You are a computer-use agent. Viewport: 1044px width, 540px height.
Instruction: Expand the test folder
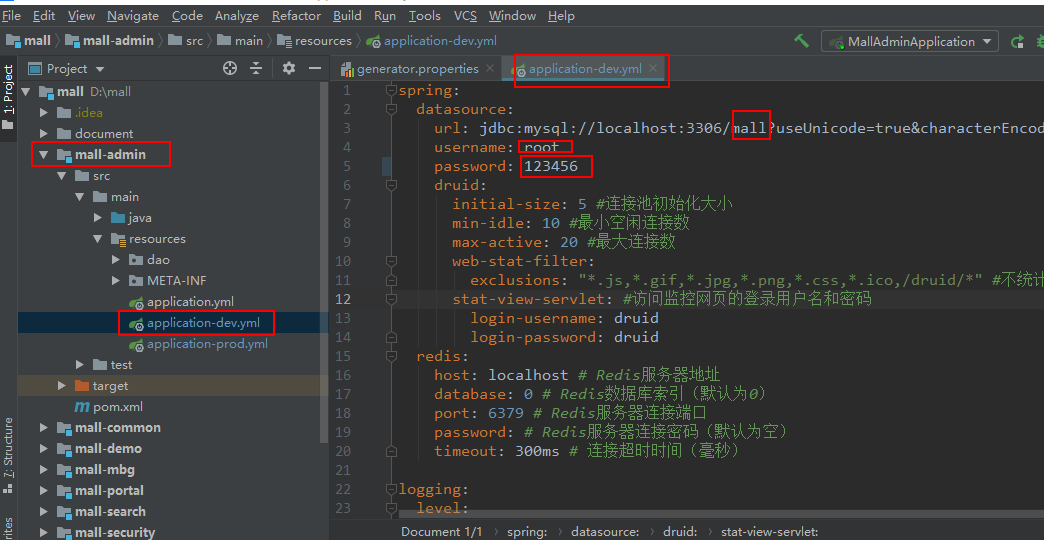80,365
